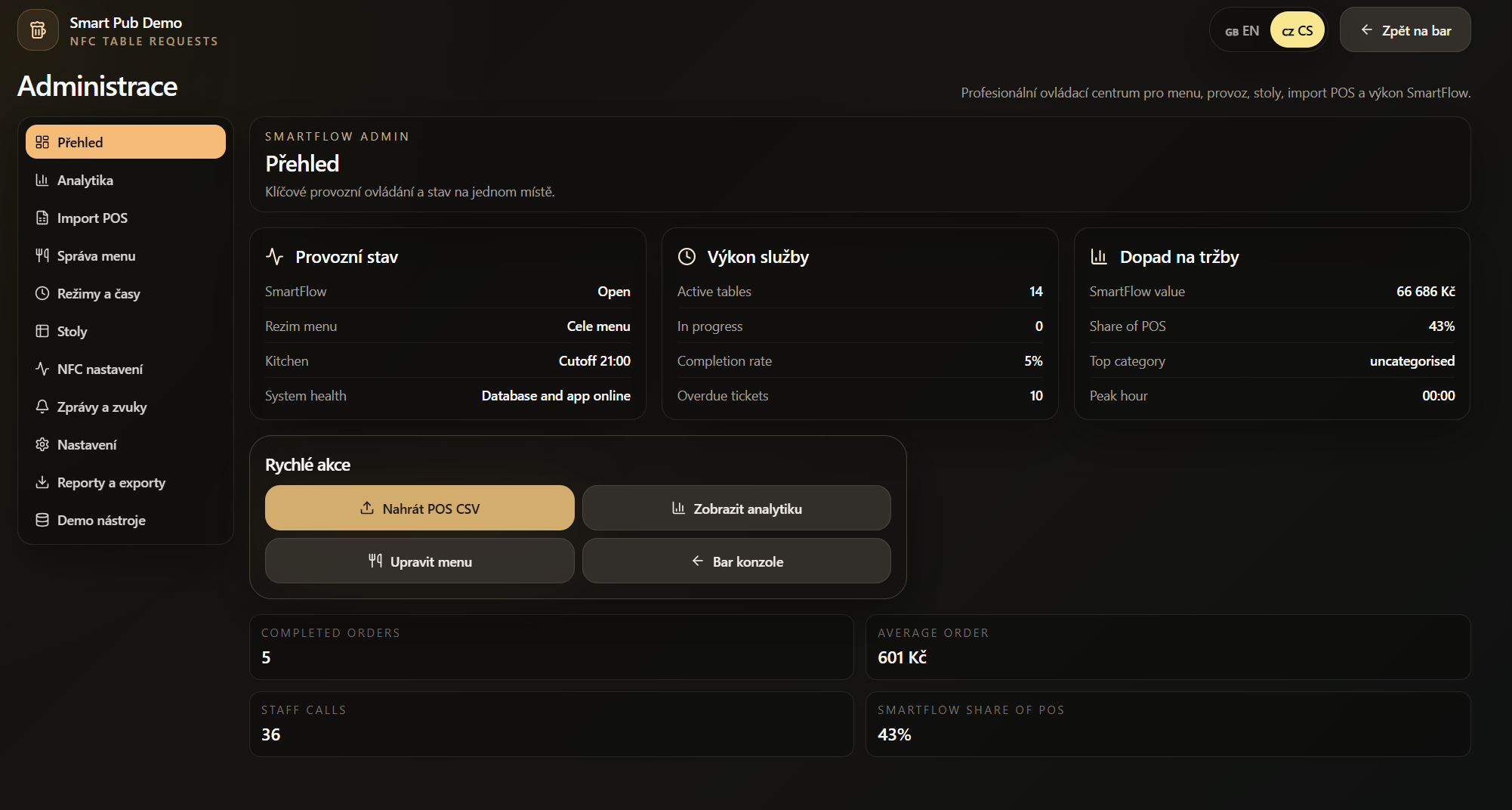Open Reporty a exporty section
Screen dimensions: 1512x810
(x=125, y=482)
